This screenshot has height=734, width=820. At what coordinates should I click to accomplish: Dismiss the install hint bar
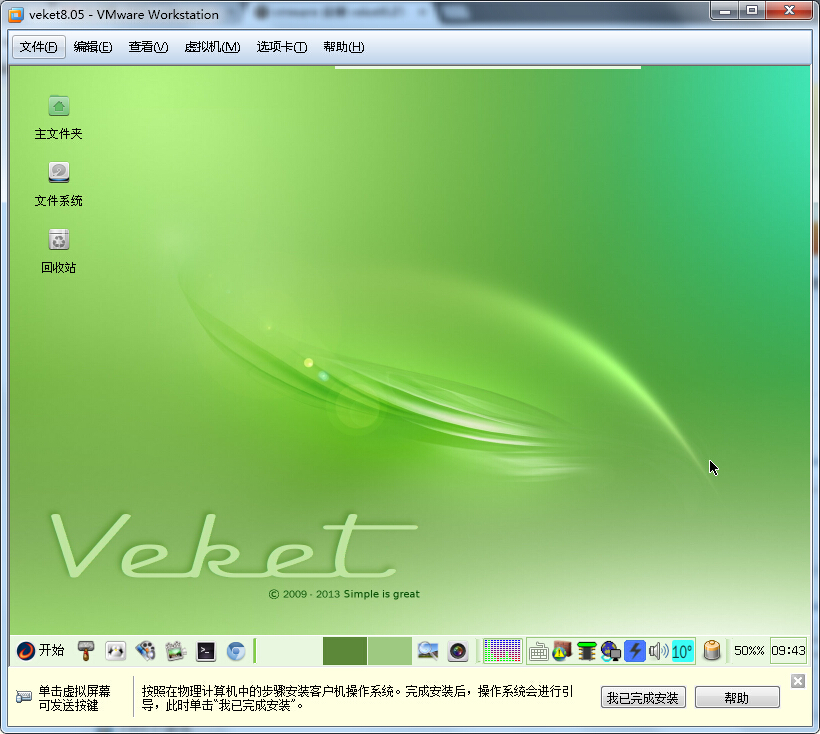click(x=798, y=681)
